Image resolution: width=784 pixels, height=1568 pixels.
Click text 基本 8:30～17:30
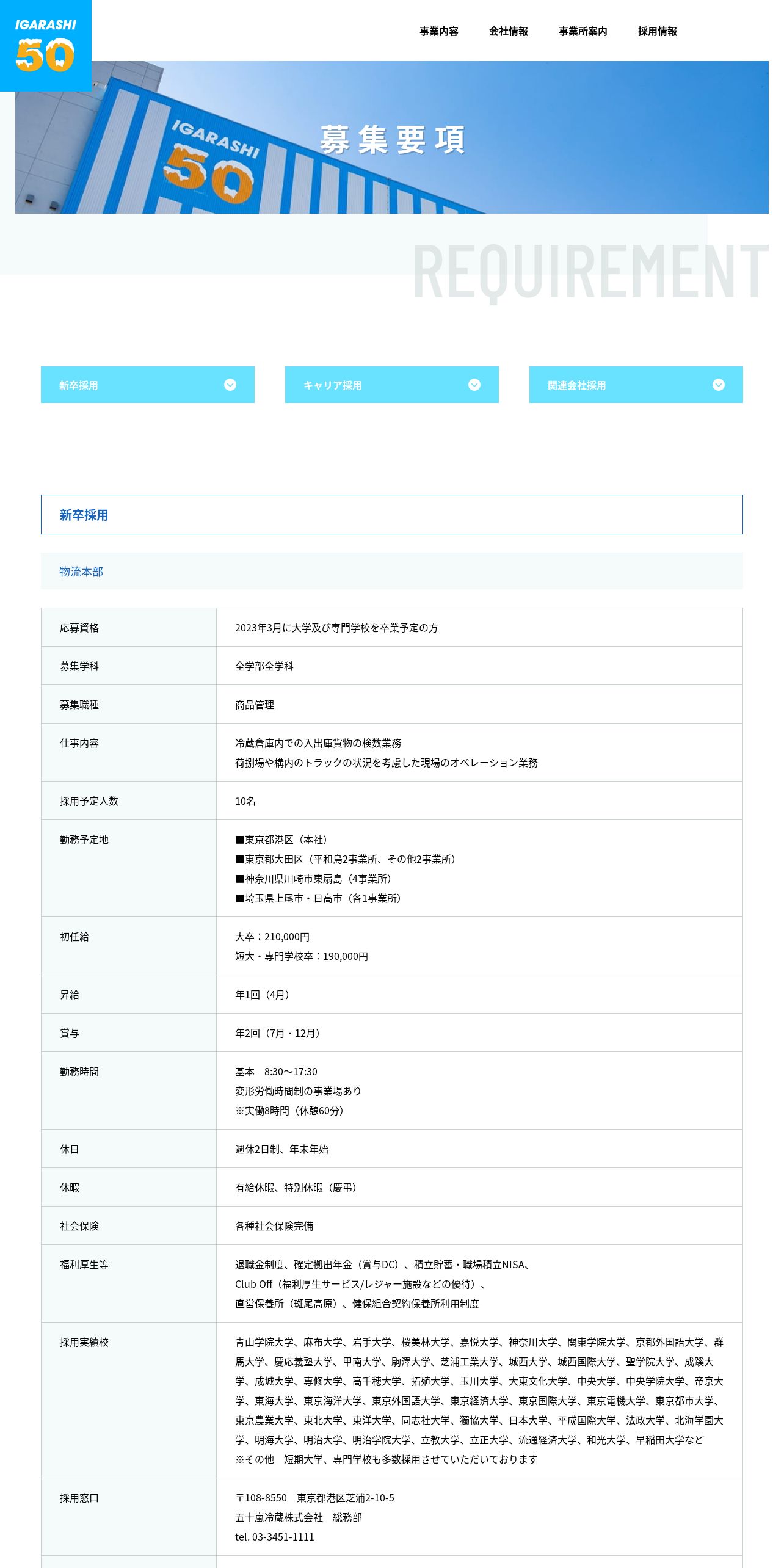point(276,1072)
